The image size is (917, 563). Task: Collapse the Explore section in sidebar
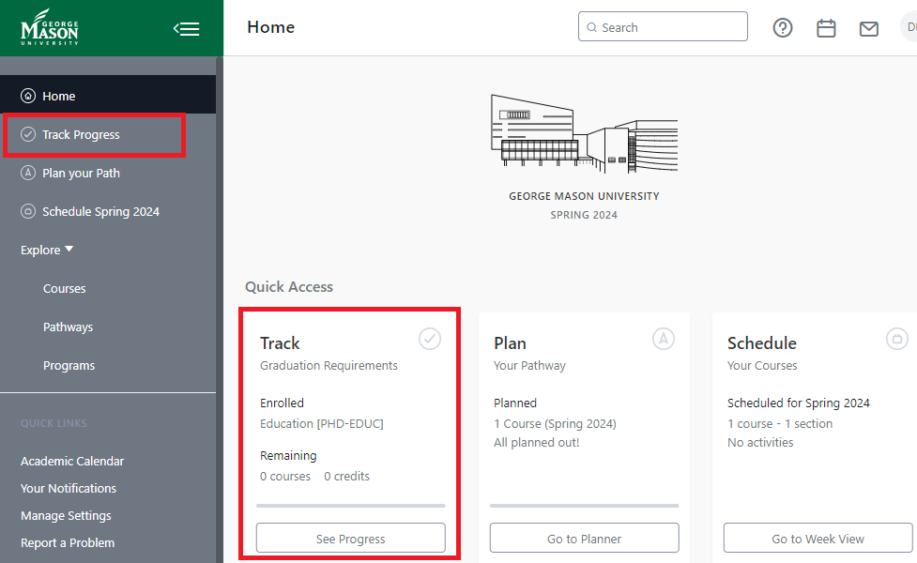(x=47, y=250)
